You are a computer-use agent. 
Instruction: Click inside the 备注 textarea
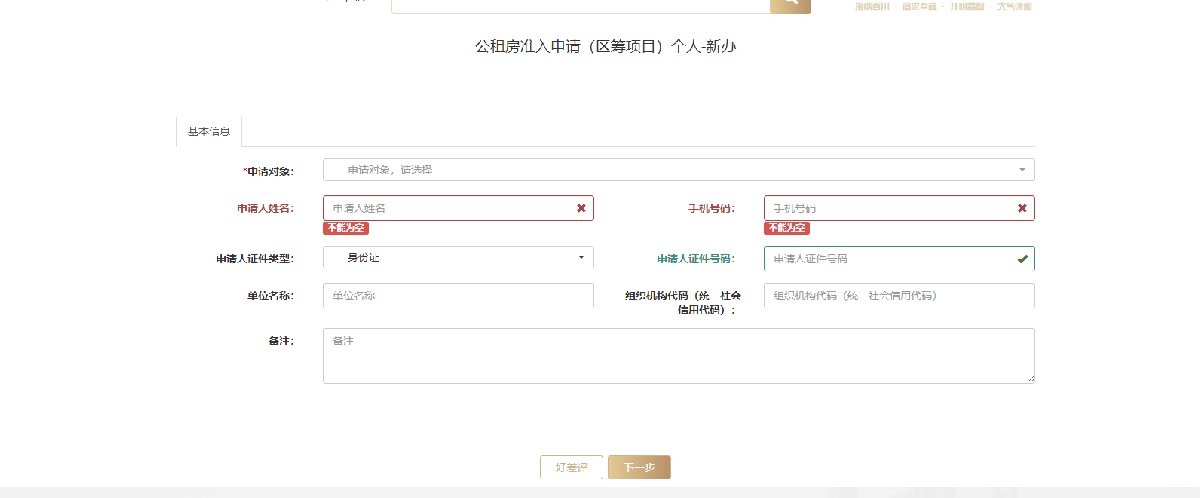click(x=679, y=355)
